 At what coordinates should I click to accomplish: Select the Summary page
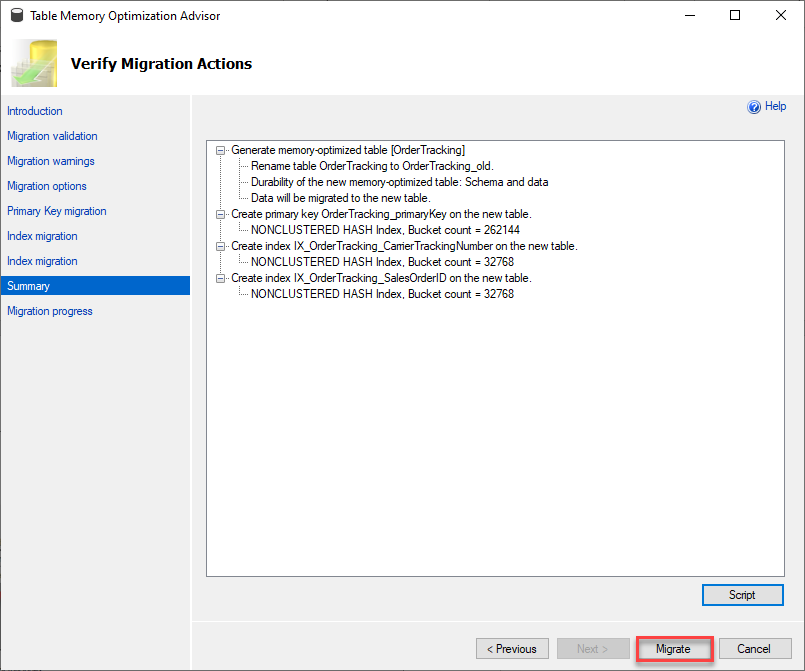(x=95, y=286)
